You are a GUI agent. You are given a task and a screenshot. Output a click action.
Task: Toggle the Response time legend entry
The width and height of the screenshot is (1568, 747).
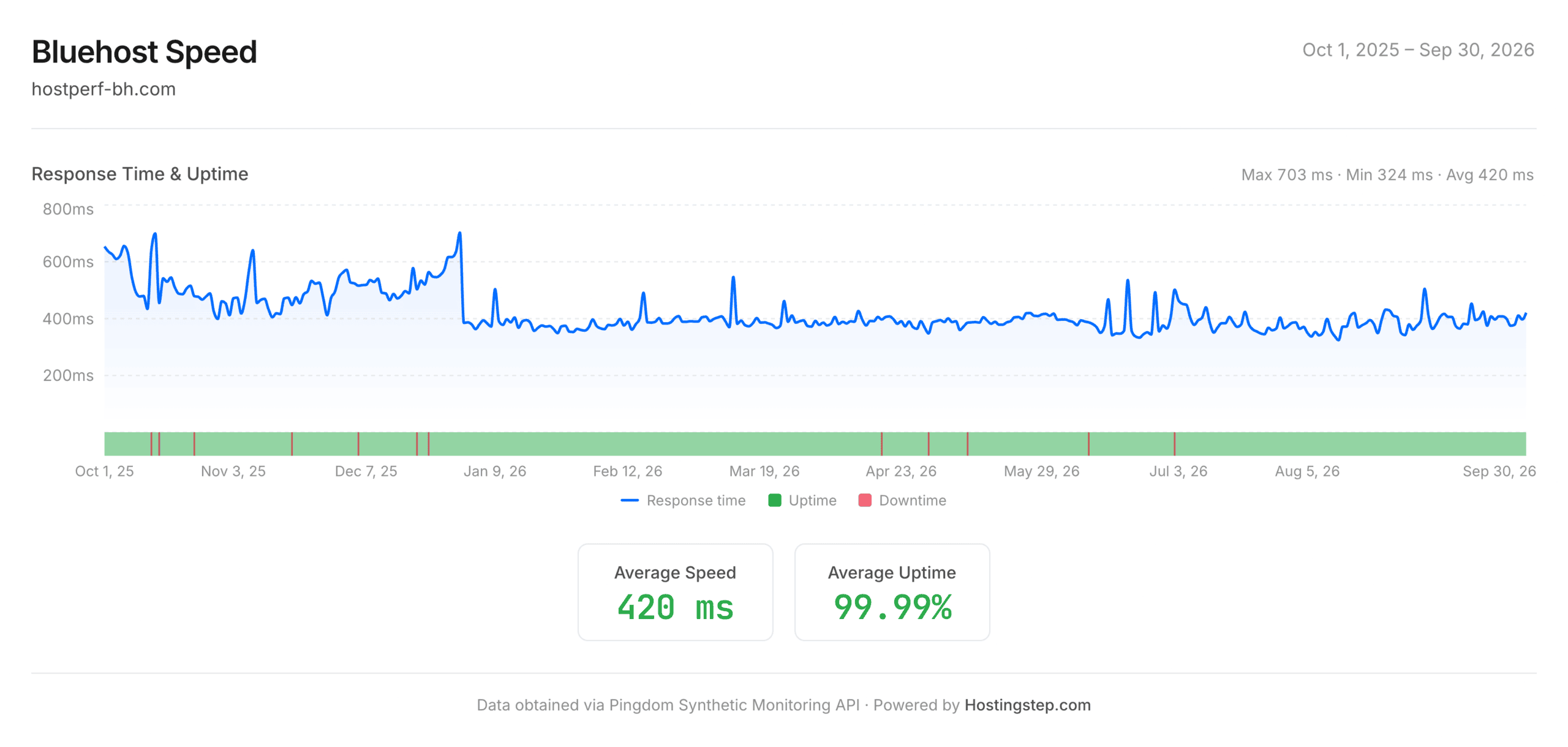(683, 500)
